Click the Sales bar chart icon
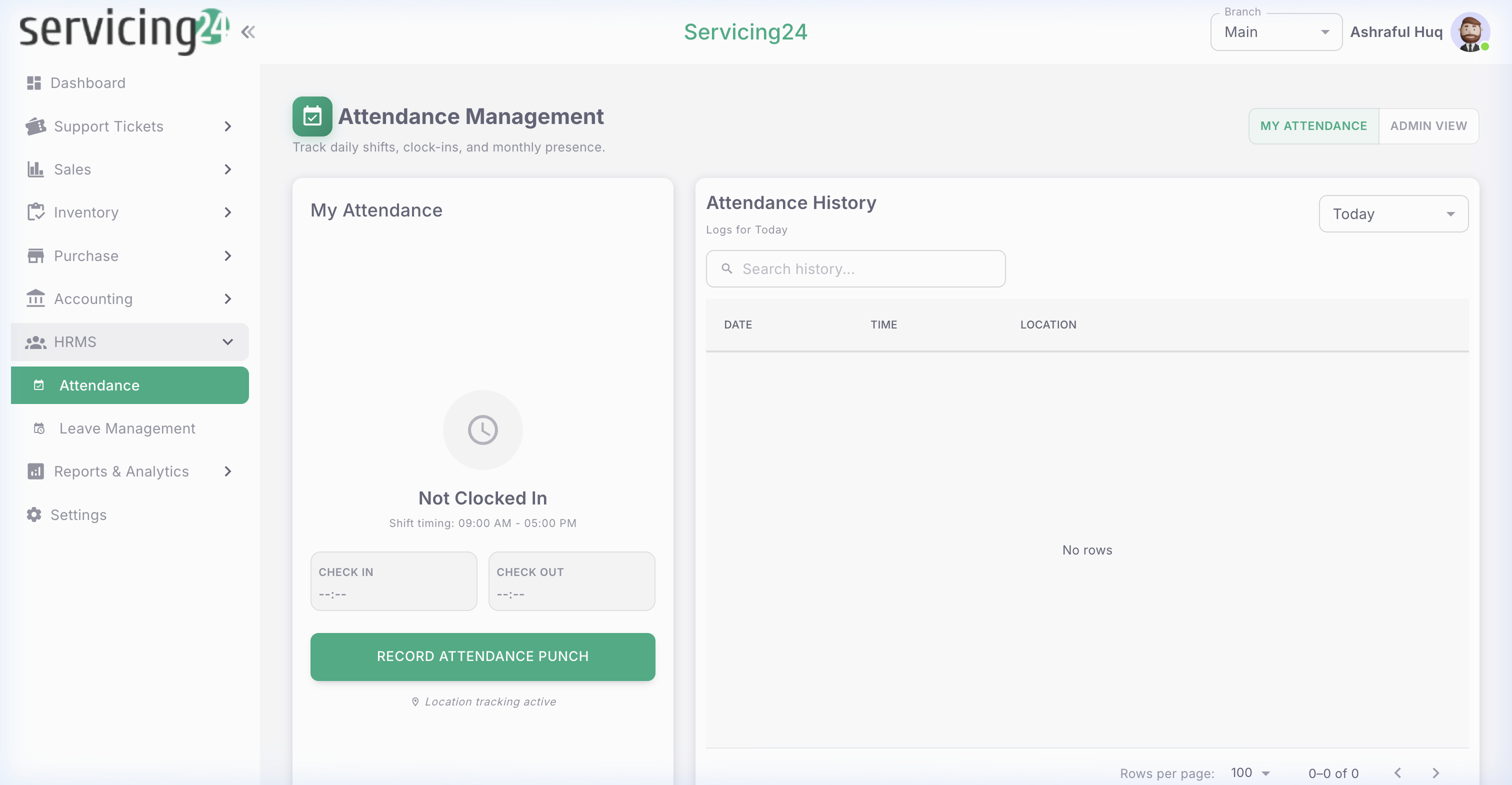This screenshot has height=785, width=1512. 36,169
